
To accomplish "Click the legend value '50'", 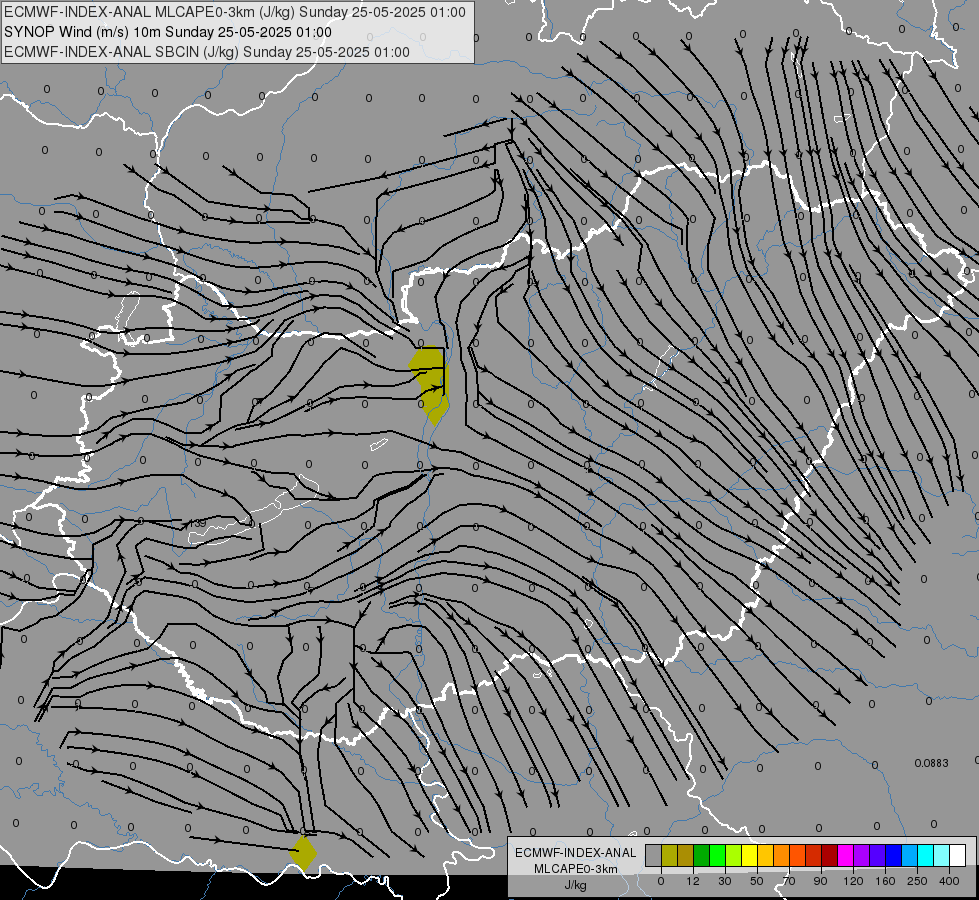I will (x=757, y=881).
